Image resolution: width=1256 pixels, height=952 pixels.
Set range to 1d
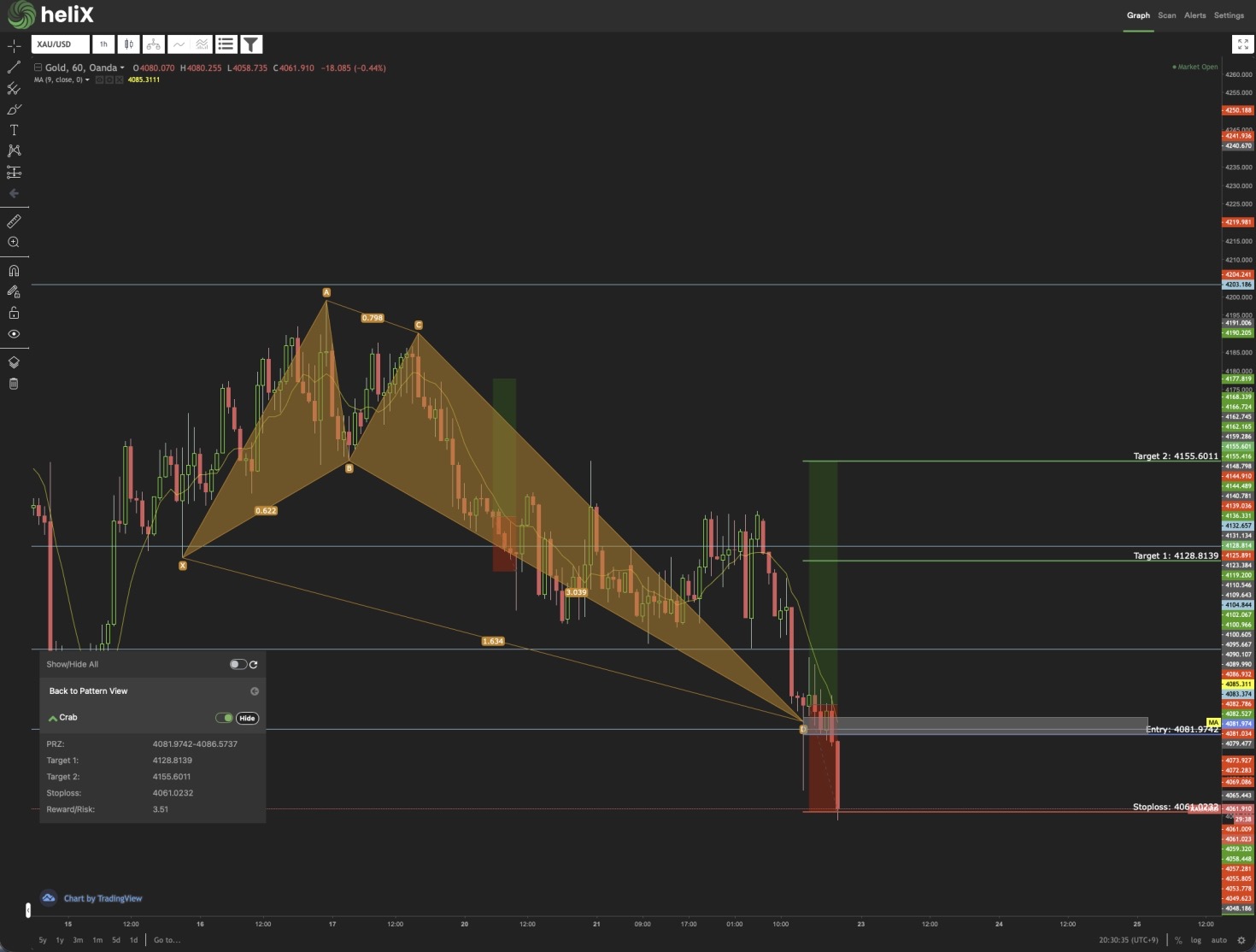coord(133,940)
